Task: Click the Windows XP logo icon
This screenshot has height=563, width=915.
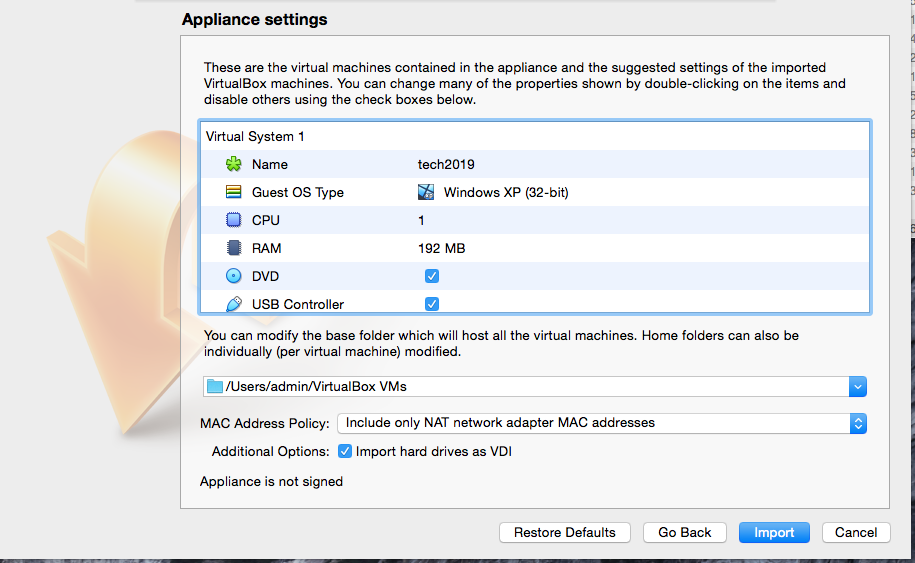Action: 426,192
